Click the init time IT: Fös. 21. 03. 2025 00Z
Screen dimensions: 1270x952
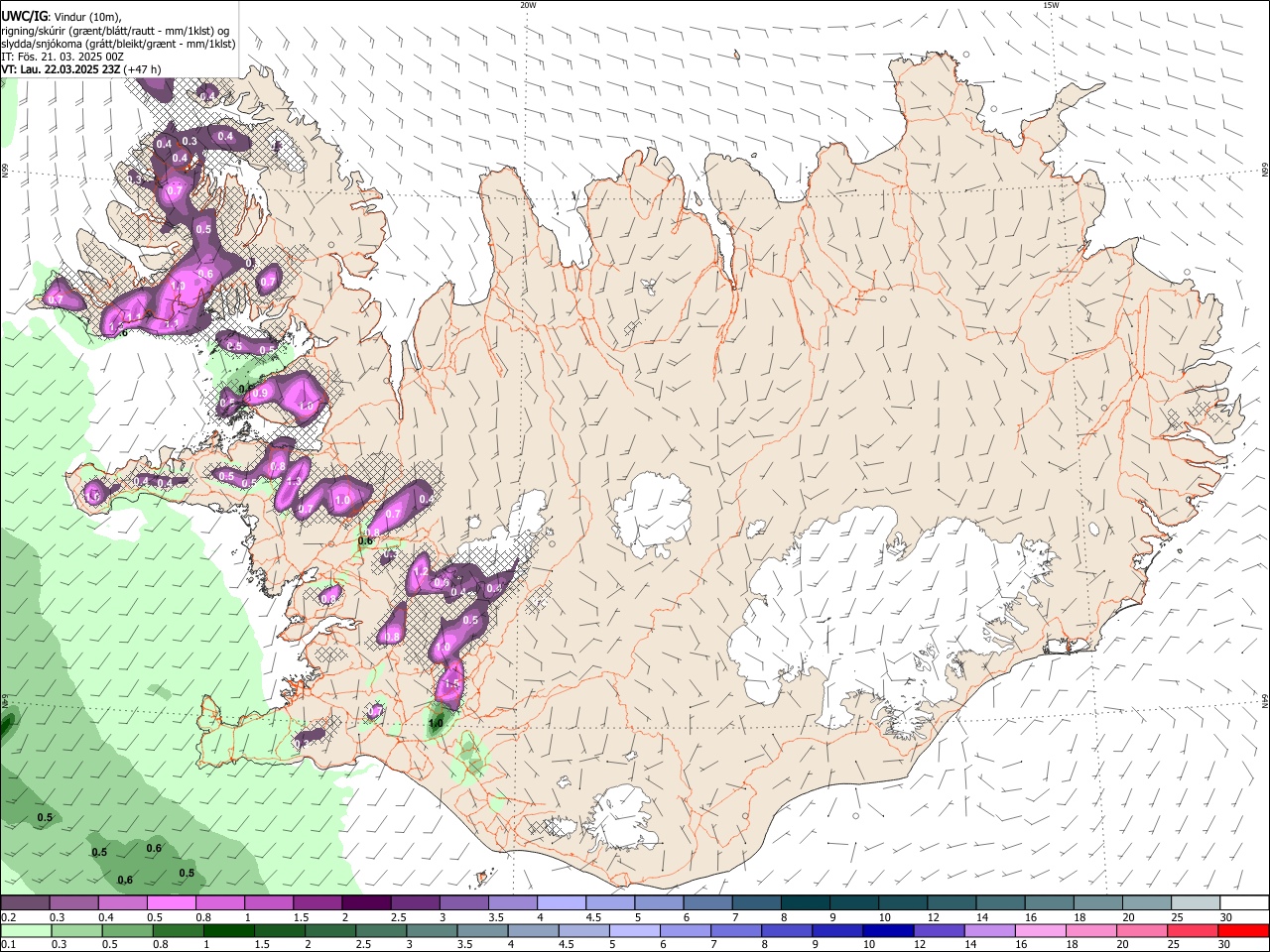click(63, 57)
